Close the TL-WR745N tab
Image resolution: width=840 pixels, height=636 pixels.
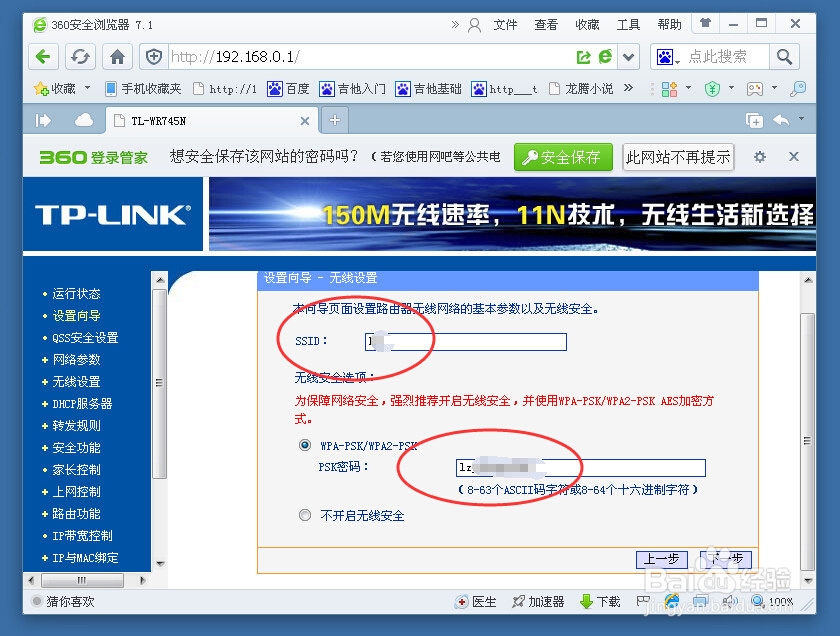click(305, 121)
